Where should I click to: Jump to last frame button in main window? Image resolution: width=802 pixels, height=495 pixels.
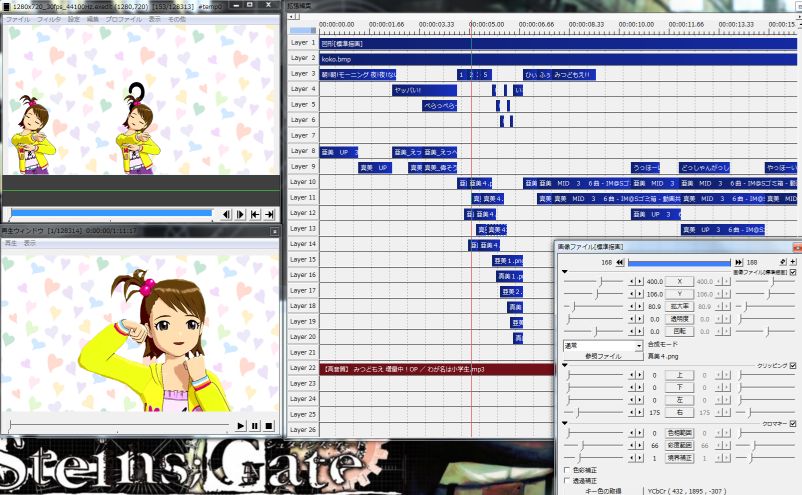(270, 215)
